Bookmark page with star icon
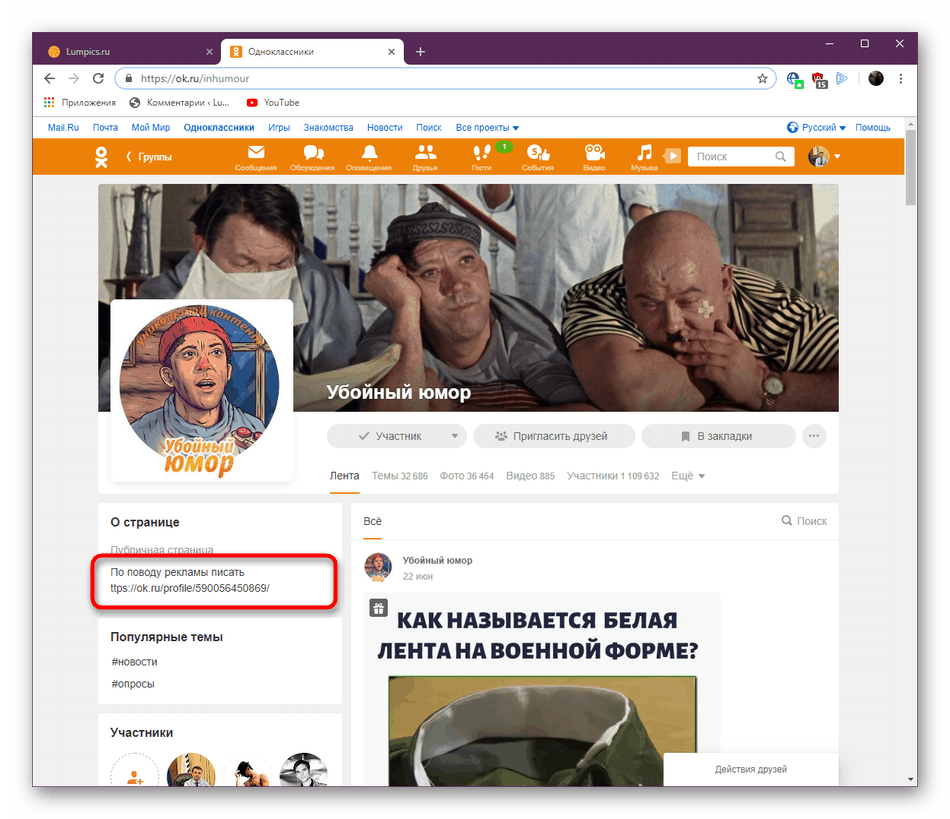950x819 pixels. [762, 78]
